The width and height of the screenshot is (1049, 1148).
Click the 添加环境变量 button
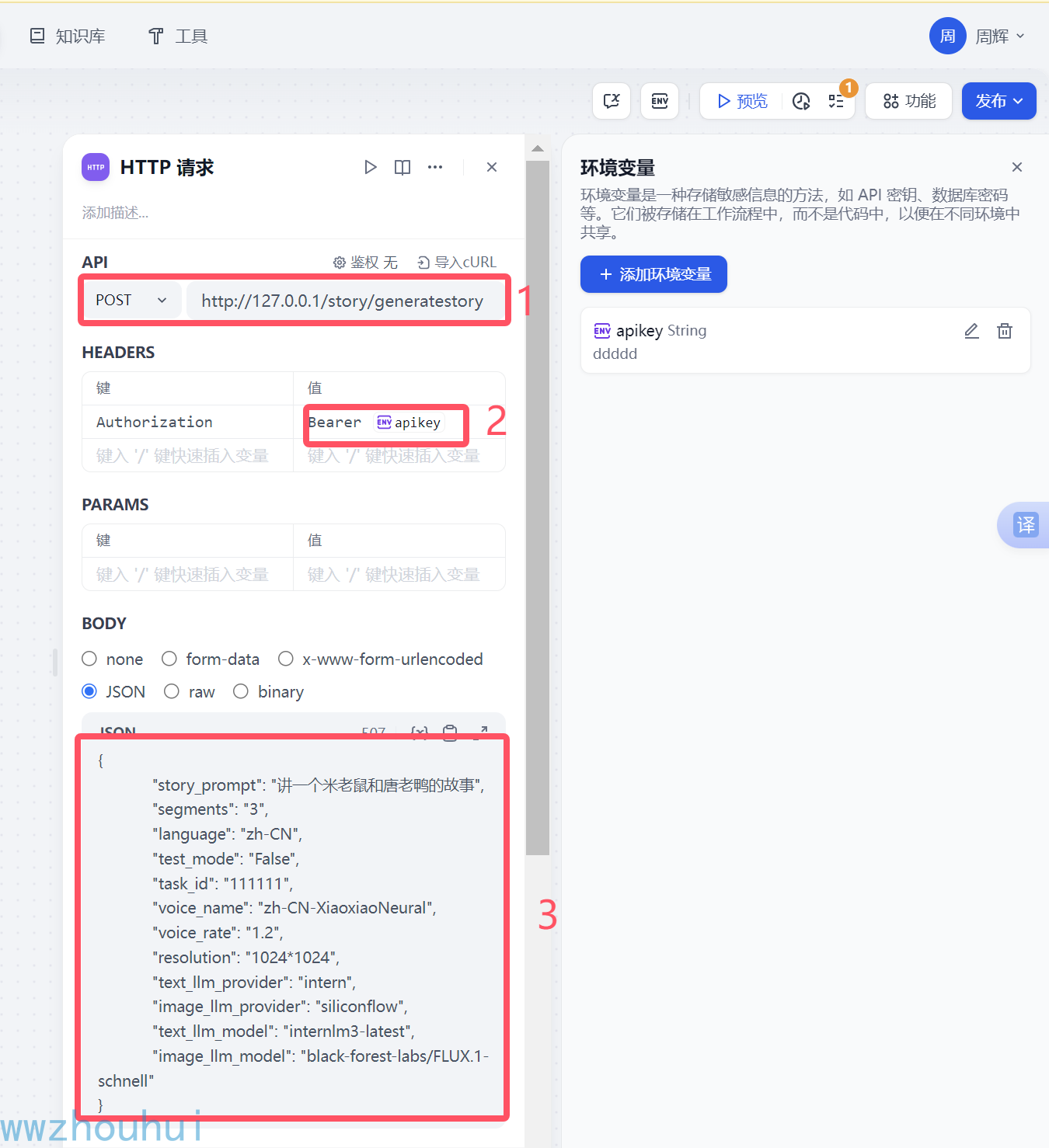(653, 274)
